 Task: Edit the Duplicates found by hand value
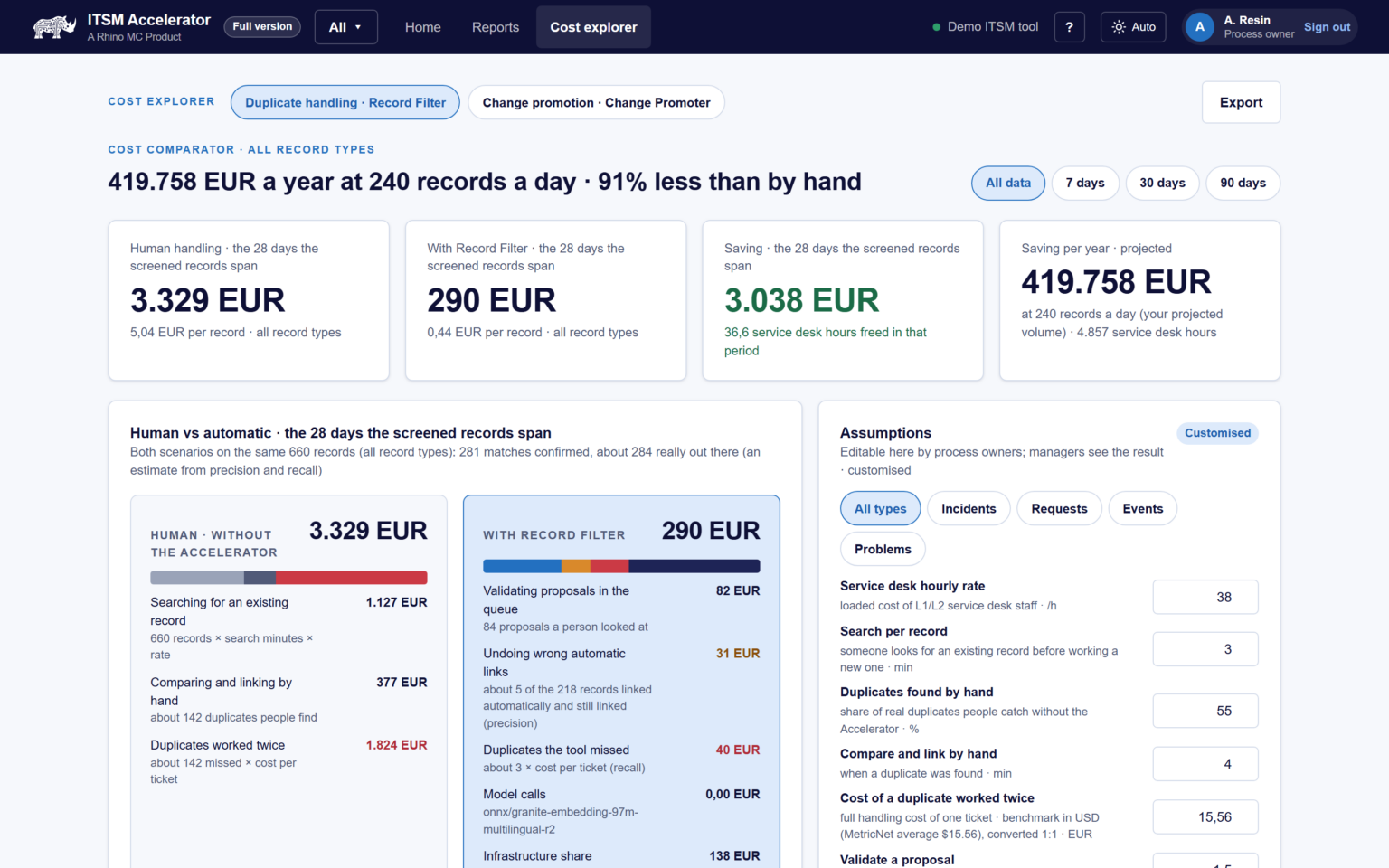(1205, 711)
